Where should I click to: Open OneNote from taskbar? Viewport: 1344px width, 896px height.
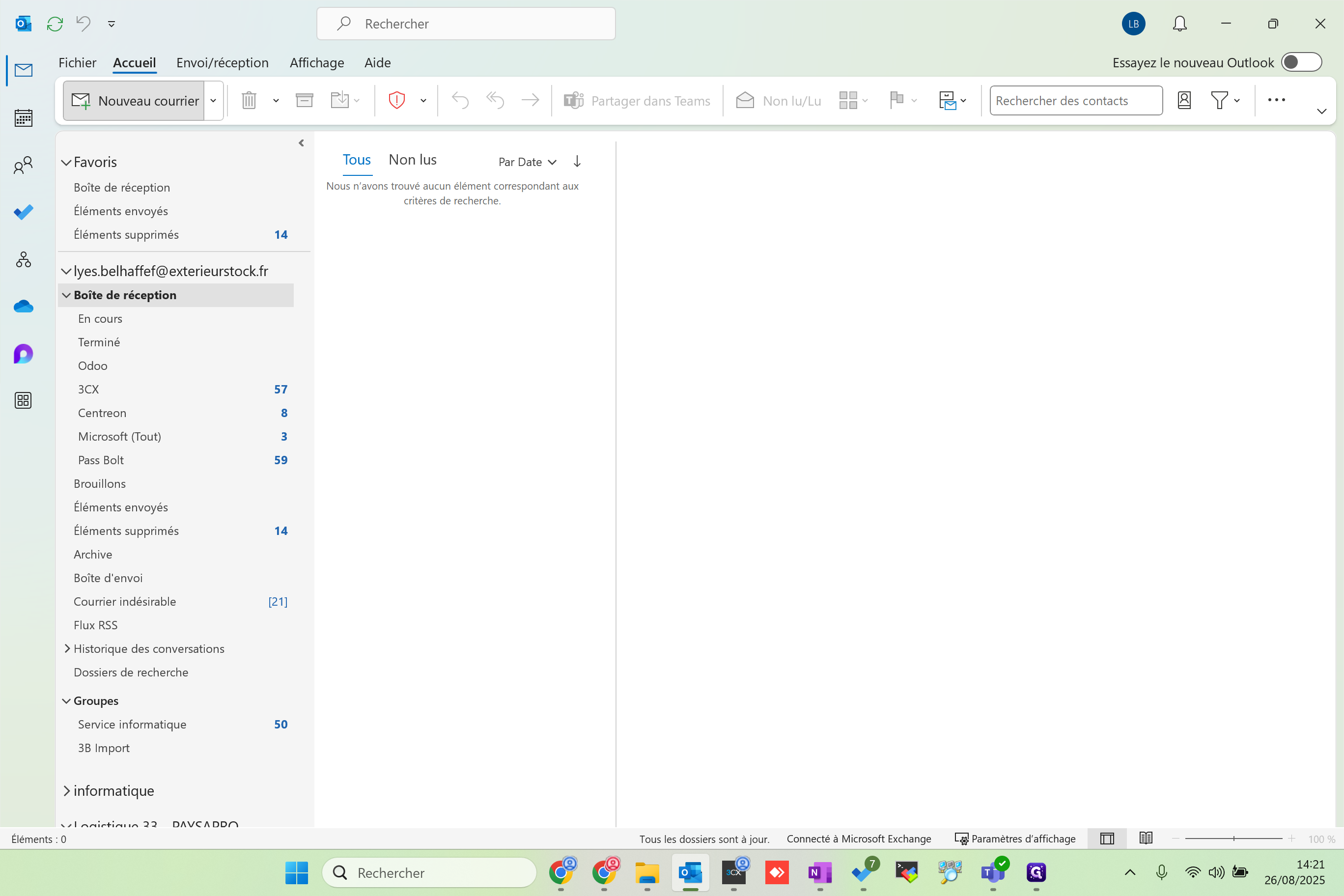pos(820,872)
